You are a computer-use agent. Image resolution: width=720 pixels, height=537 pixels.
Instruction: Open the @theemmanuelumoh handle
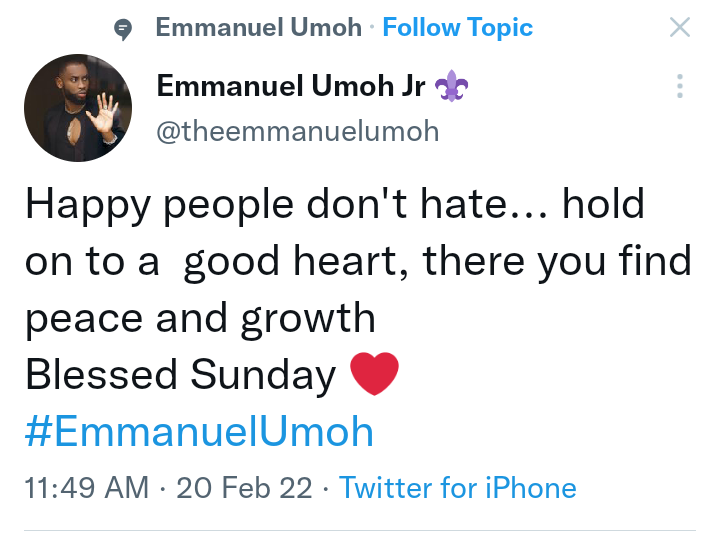point(297,131)
